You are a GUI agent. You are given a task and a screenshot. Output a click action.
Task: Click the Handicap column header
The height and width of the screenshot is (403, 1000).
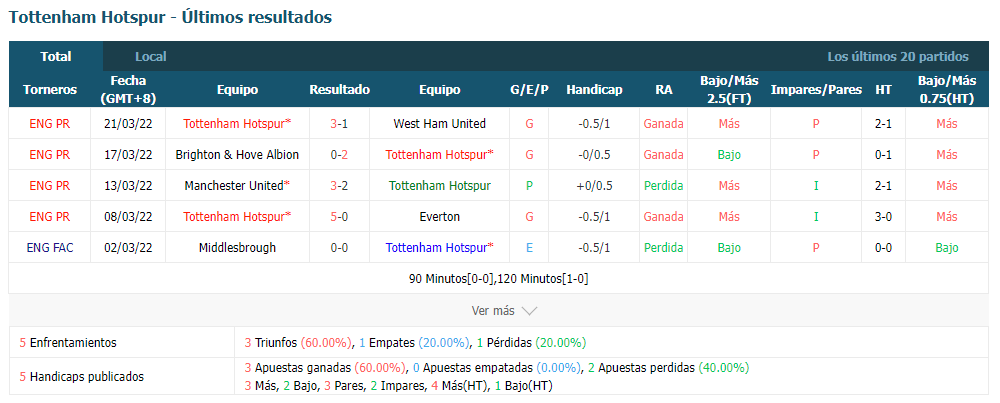click(x=594, y=90)
